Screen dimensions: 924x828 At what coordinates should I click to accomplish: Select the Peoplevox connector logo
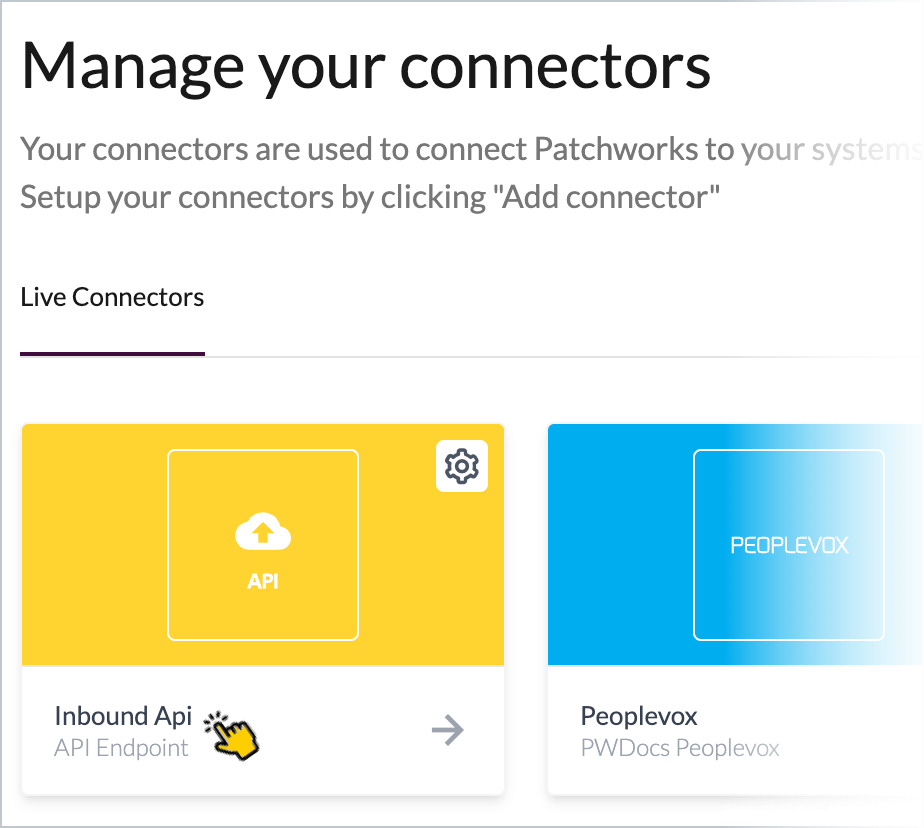click(x=788, y=545)
